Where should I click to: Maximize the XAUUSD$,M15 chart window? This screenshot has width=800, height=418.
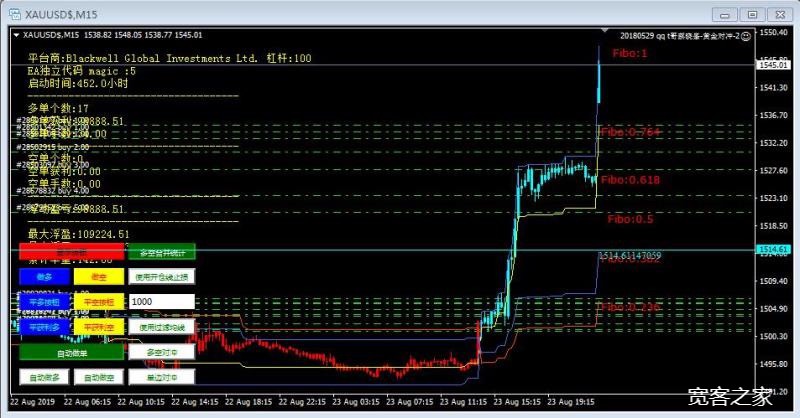point(752,15)
